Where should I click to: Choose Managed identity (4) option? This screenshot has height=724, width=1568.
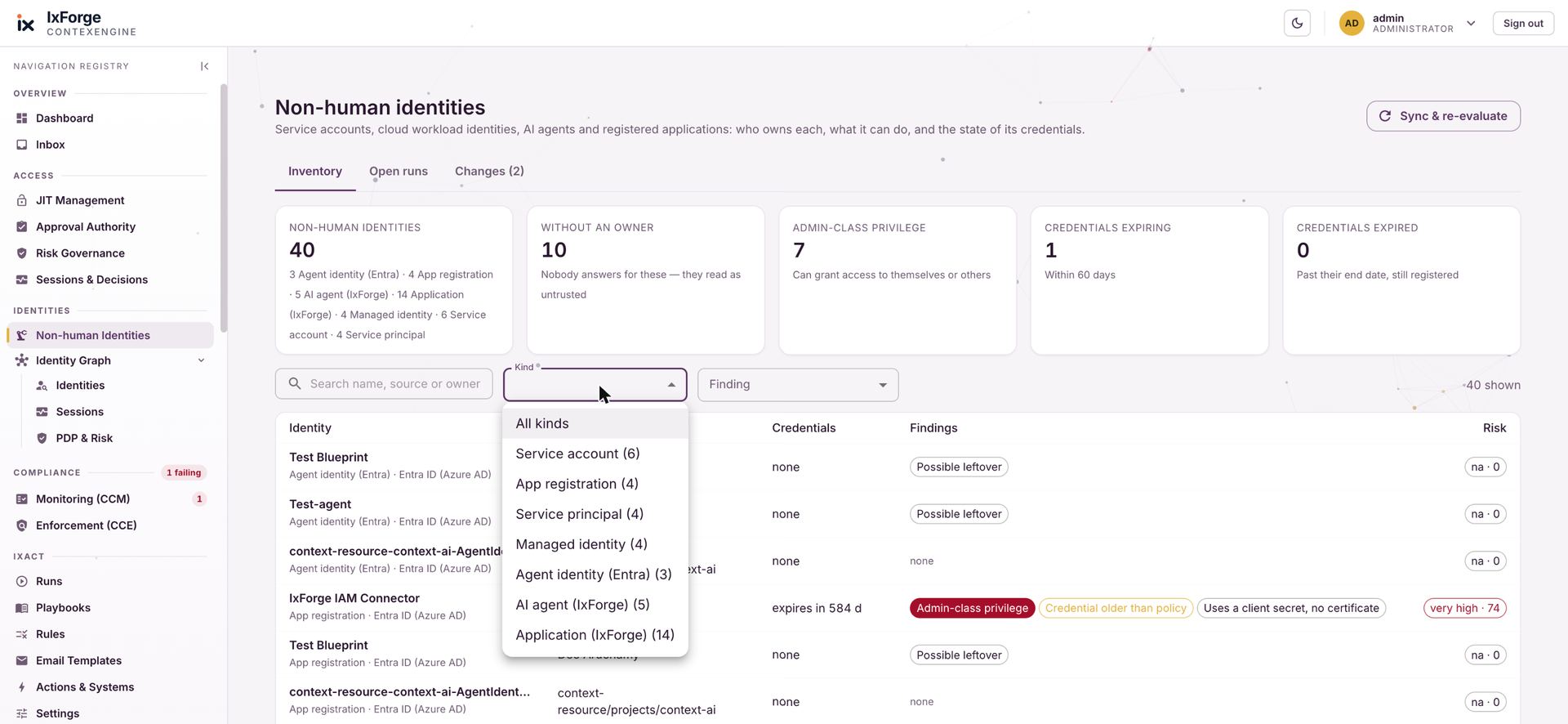click(595, 544)
